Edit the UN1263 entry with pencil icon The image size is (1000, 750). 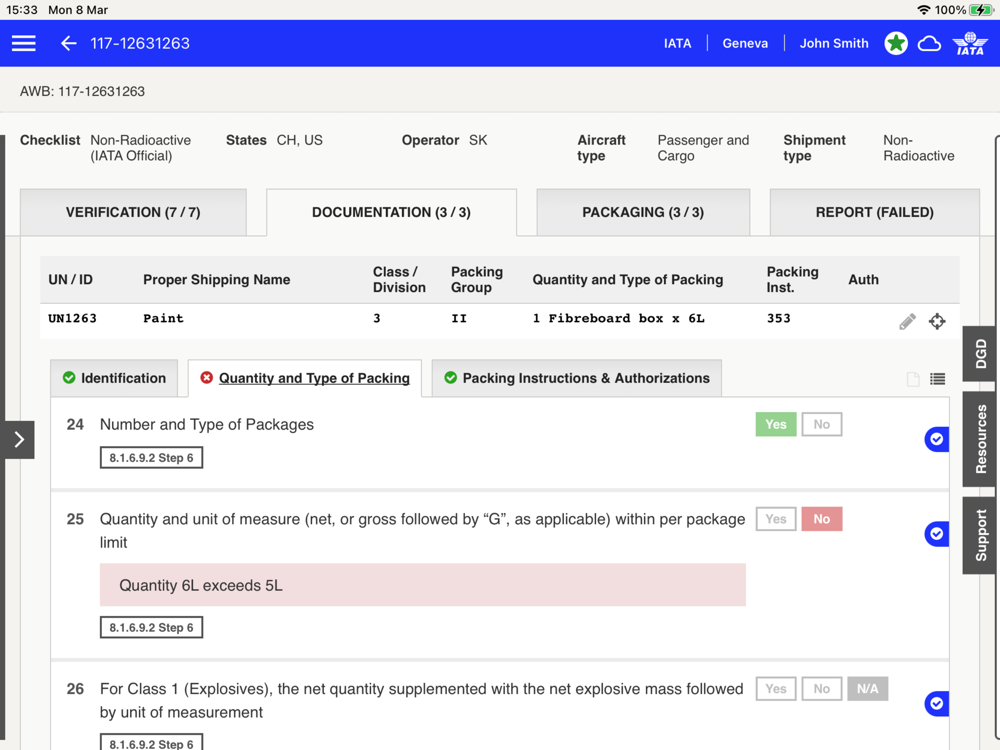pos(907,321)
